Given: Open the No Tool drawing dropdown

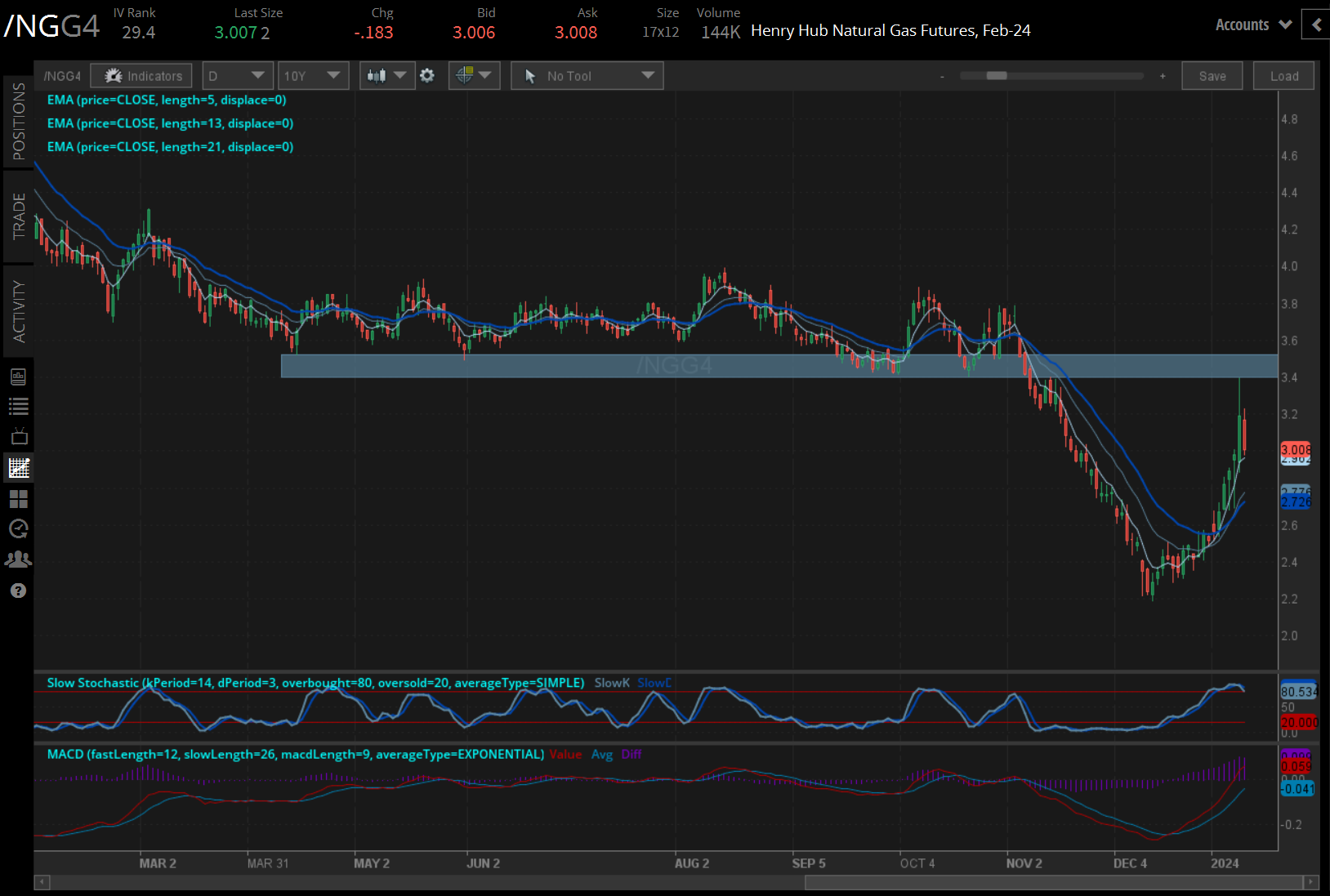Looking at the screenshot, I should coord(587,76).
